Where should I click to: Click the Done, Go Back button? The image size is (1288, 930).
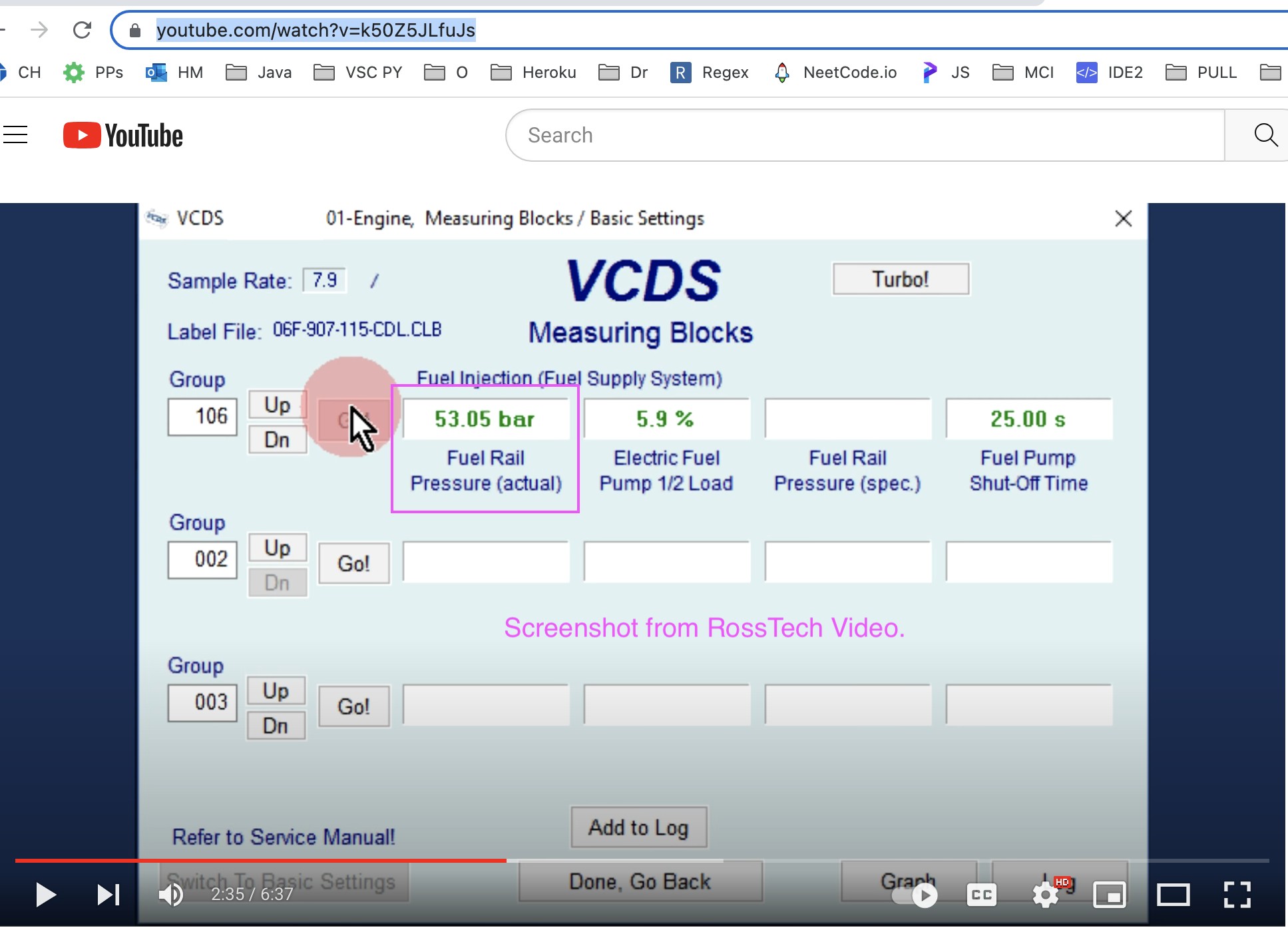coord(640,881)
